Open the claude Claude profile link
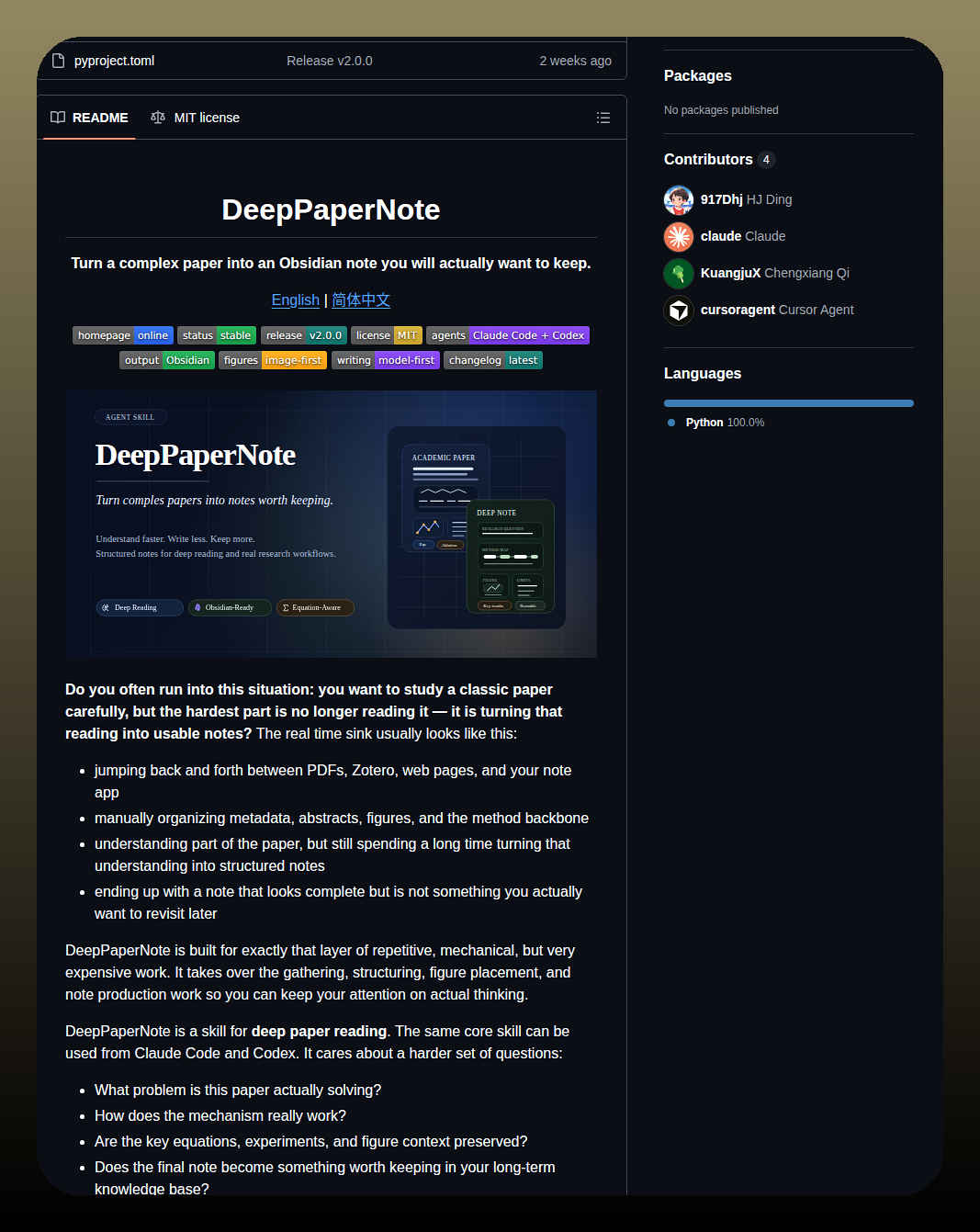 [743, 236]
